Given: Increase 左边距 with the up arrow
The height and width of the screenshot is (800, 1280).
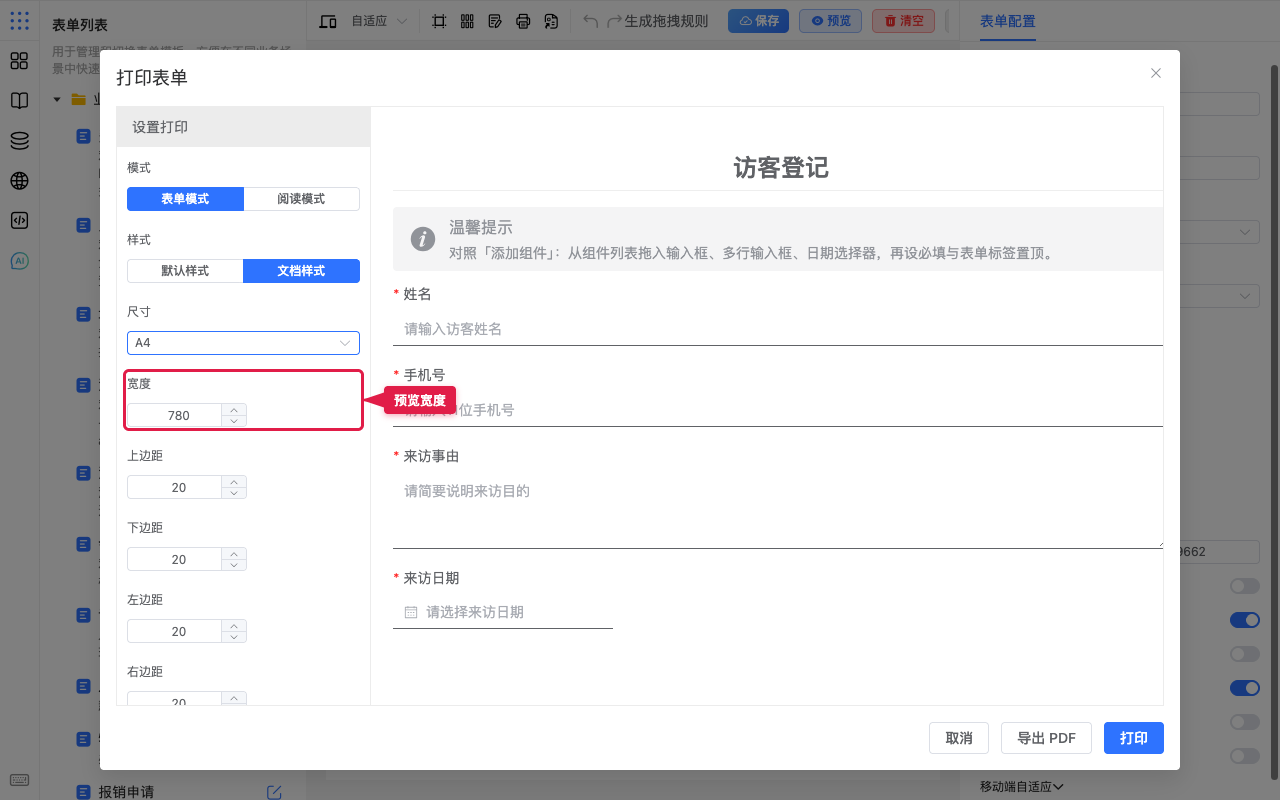Looking at the screenshot, I should pyautogui.click(x=234, y=625).
